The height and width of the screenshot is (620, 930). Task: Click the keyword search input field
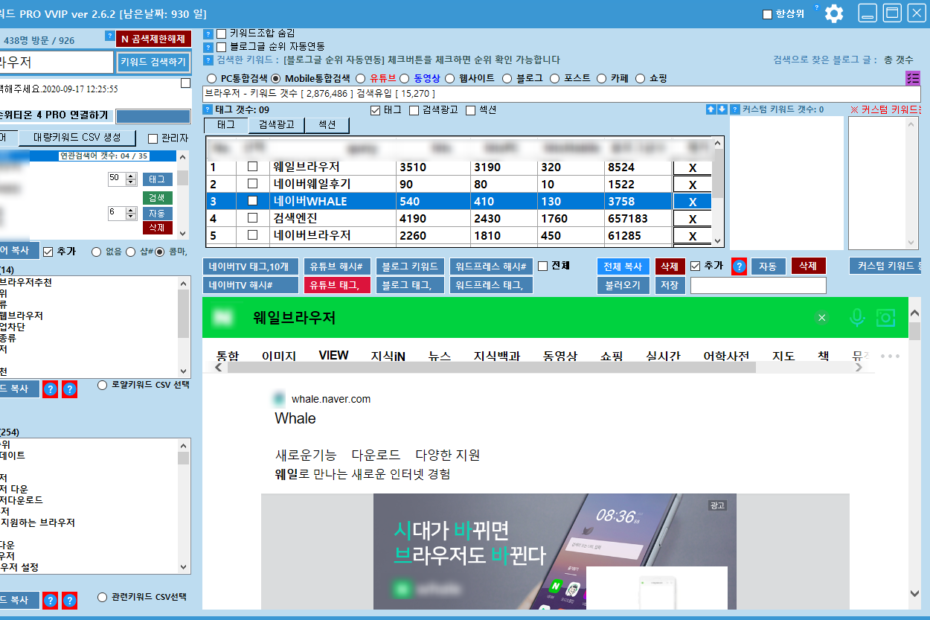coord(56,62)
